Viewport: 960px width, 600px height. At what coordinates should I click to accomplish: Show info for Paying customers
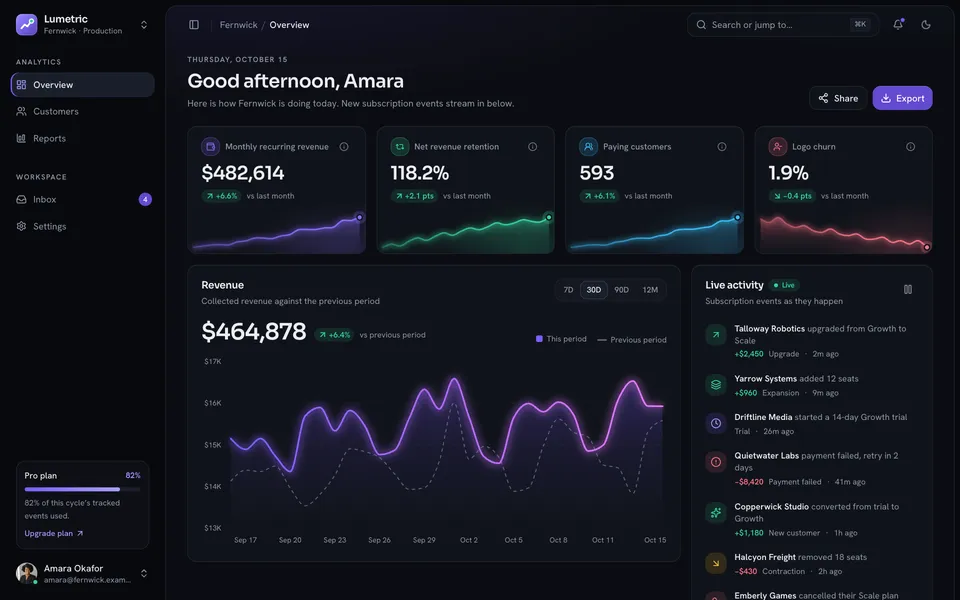[x=722, y=146]
